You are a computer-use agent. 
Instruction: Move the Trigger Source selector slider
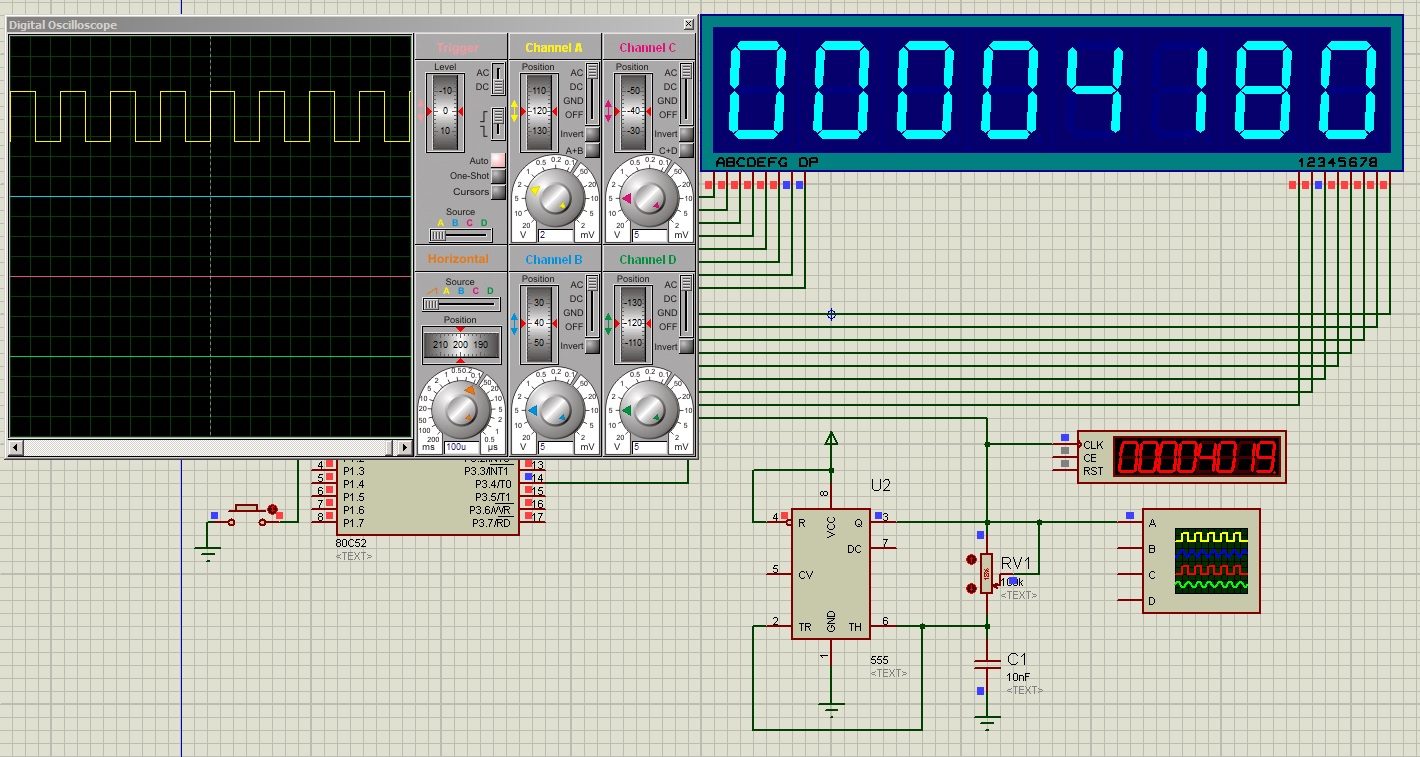[460, 235]
